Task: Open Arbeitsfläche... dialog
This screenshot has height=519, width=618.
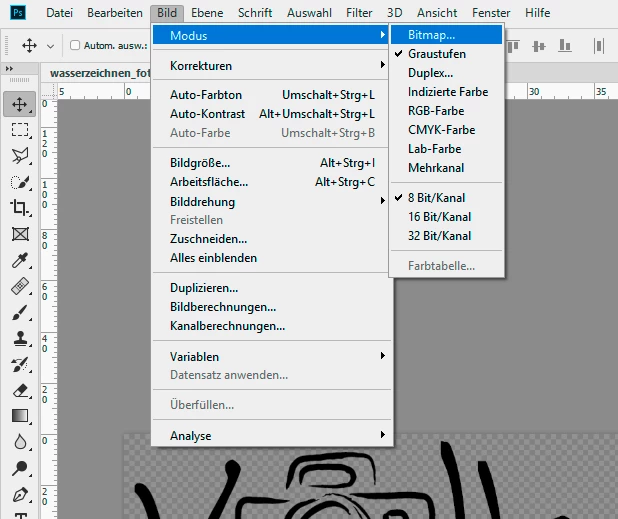Action: [x=270, y=182]
